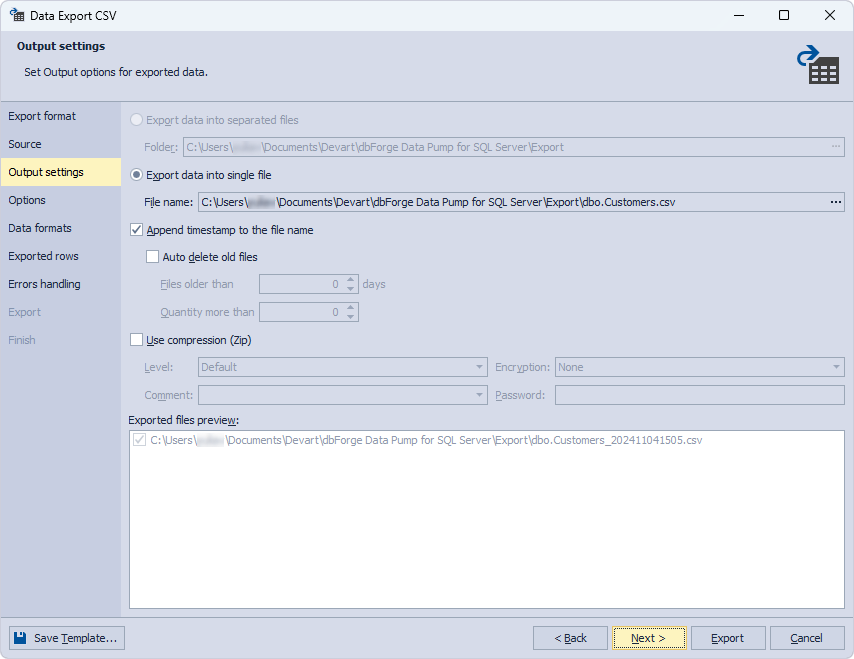This screenshot has height=659, width=854.
Task: Open the Encryption dropdown
Action: pos(836,367)
